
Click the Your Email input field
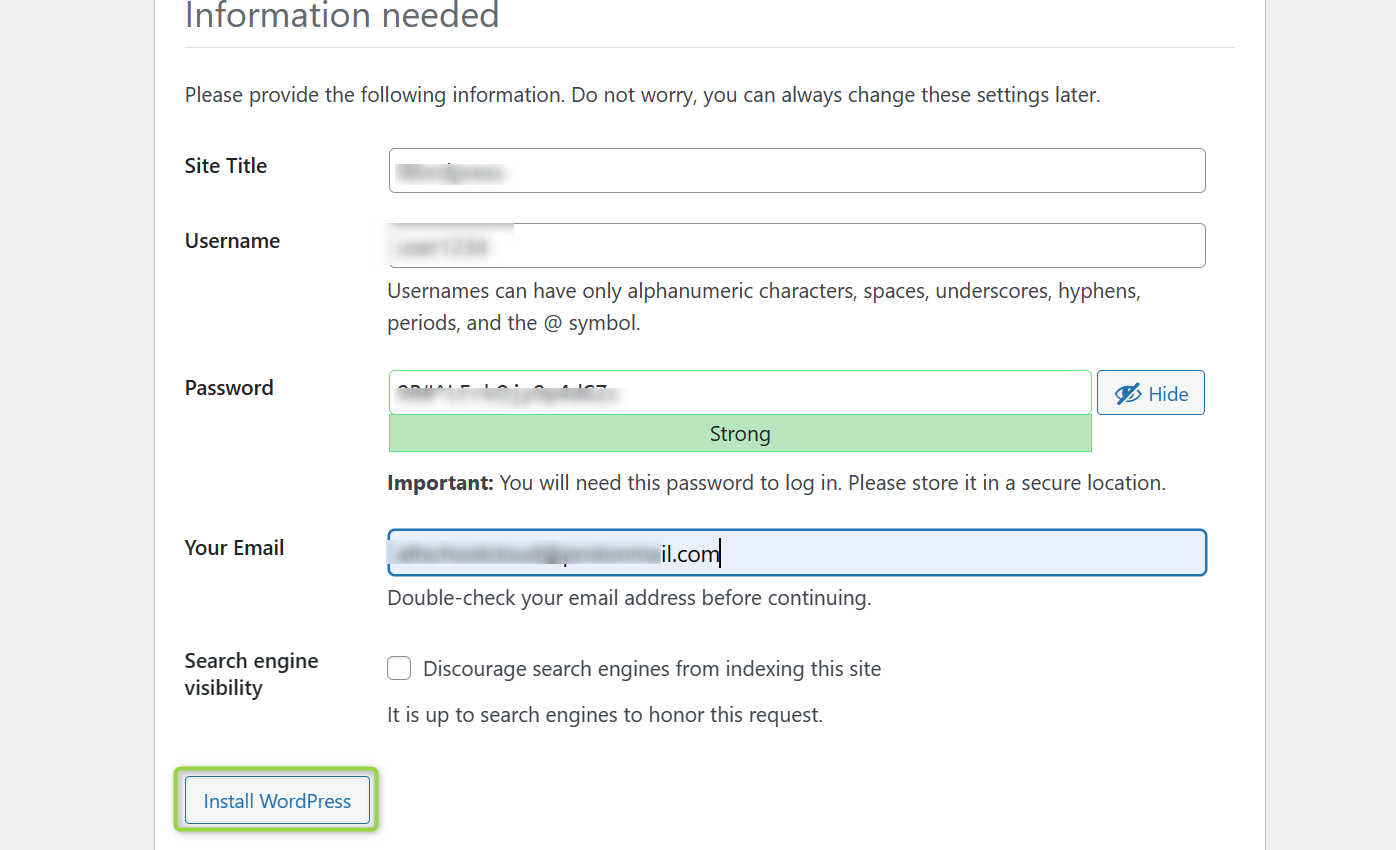pyautogui.click(x=797, y=552)
